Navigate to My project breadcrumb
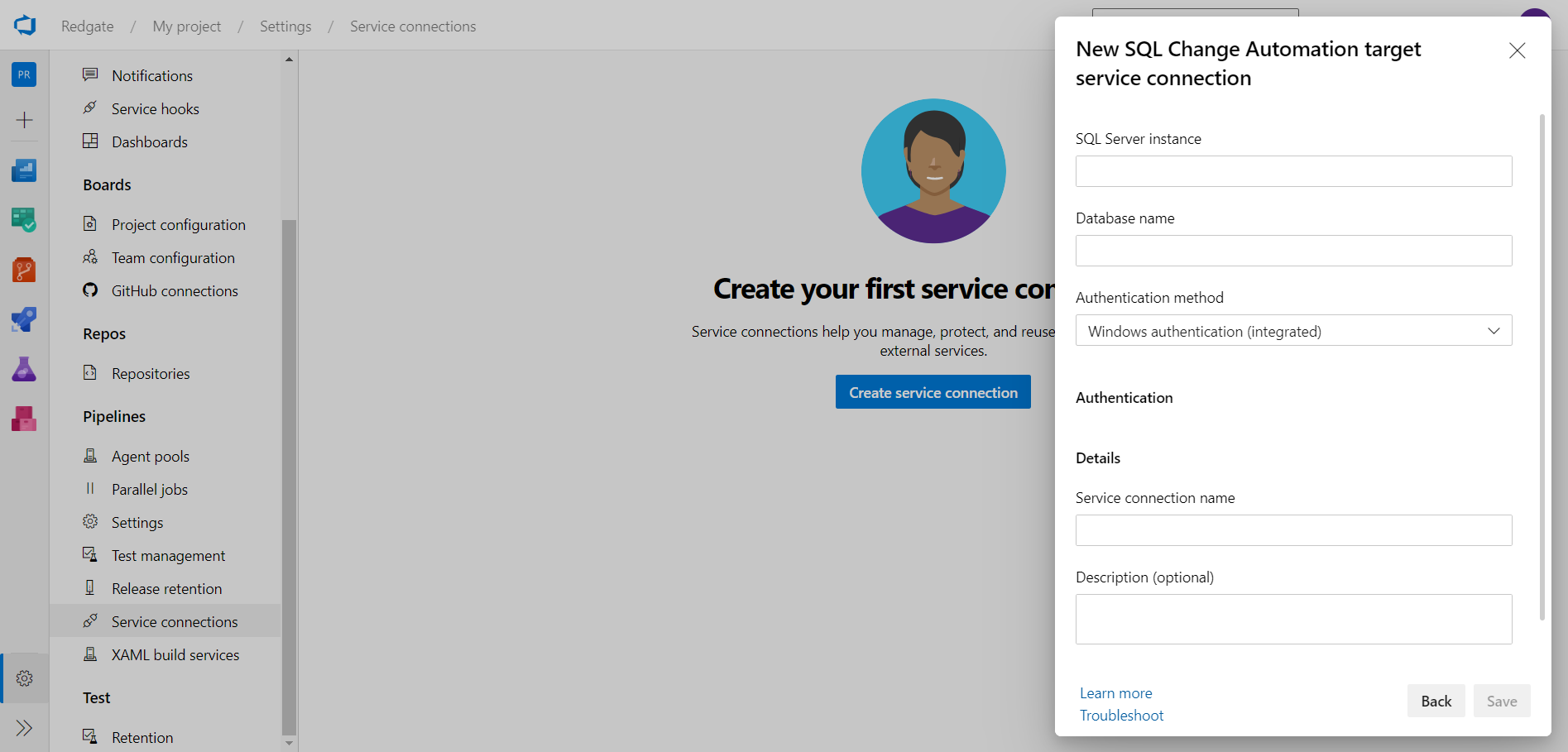Viewport: 1568px width, 752px height. coord(187,26)
